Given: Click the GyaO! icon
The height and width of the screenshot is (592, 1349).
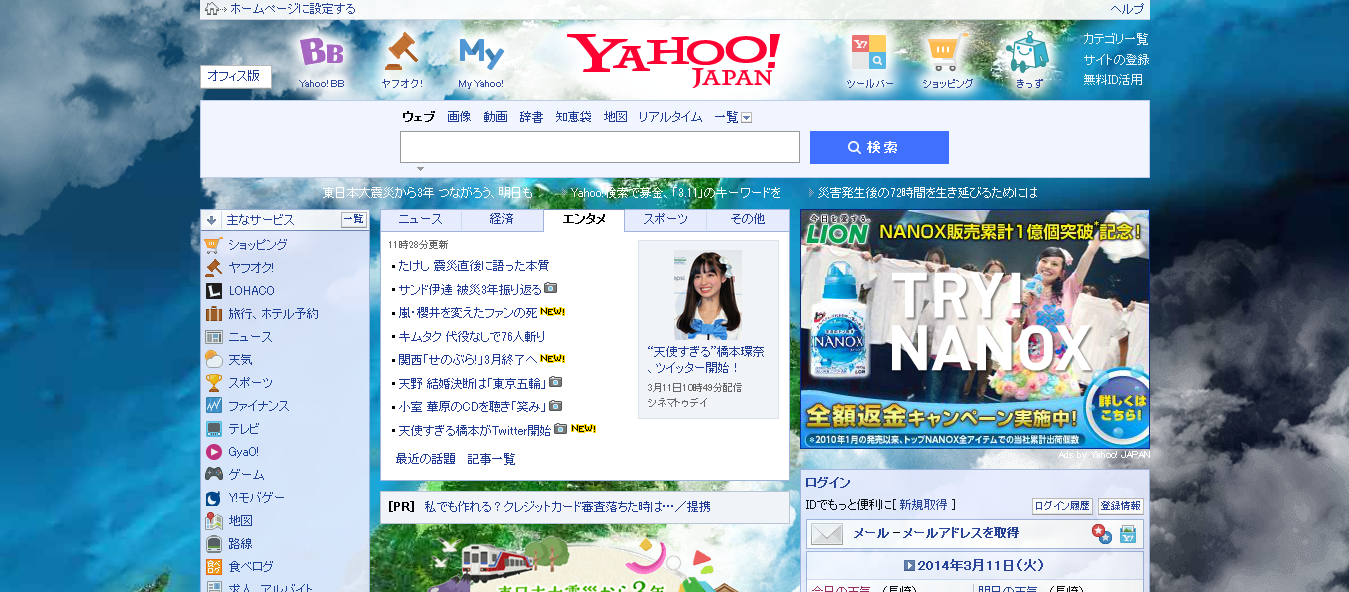Looking at the screenshot, I should [213, 452].
